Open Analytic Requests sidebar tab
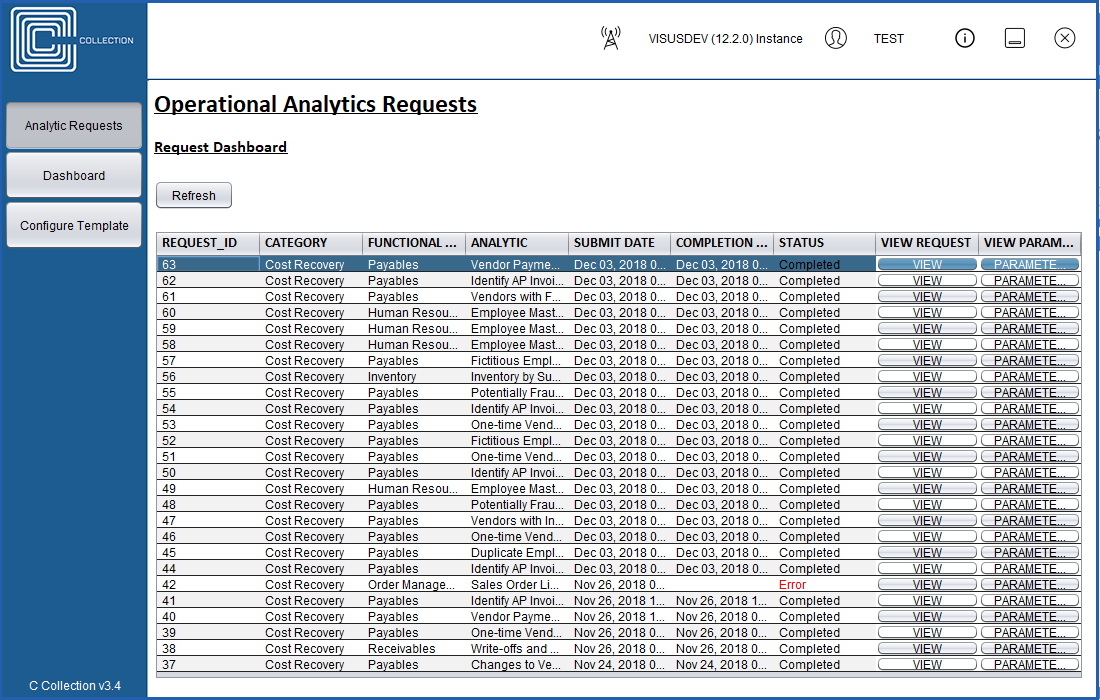Viewport: 1100px width, 700px height. (x=74, y=126)
